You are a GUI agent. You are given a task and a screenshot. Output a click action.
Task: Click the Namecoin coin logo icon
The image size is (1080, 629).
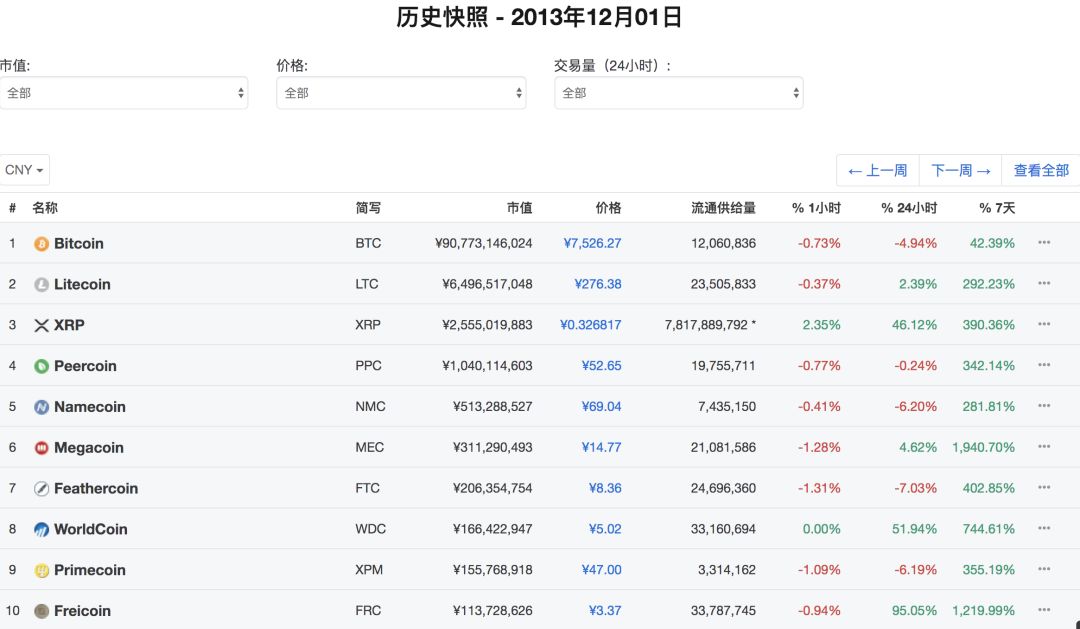[x=41, y=407]
